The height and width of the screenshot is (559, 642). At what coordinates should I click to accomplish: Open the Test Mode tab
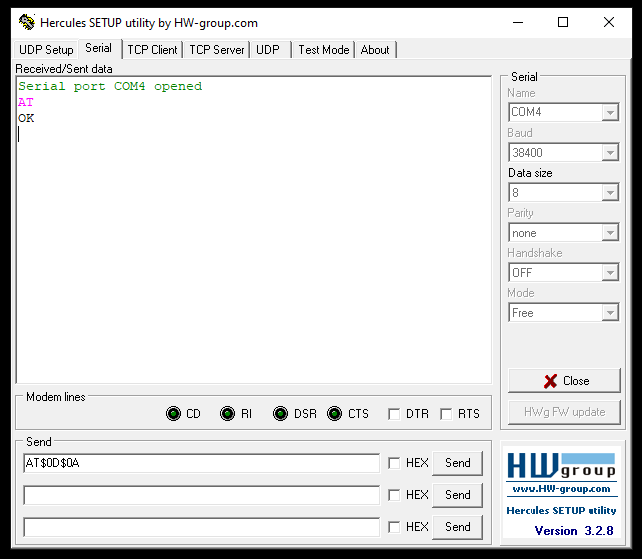(323, 50)
